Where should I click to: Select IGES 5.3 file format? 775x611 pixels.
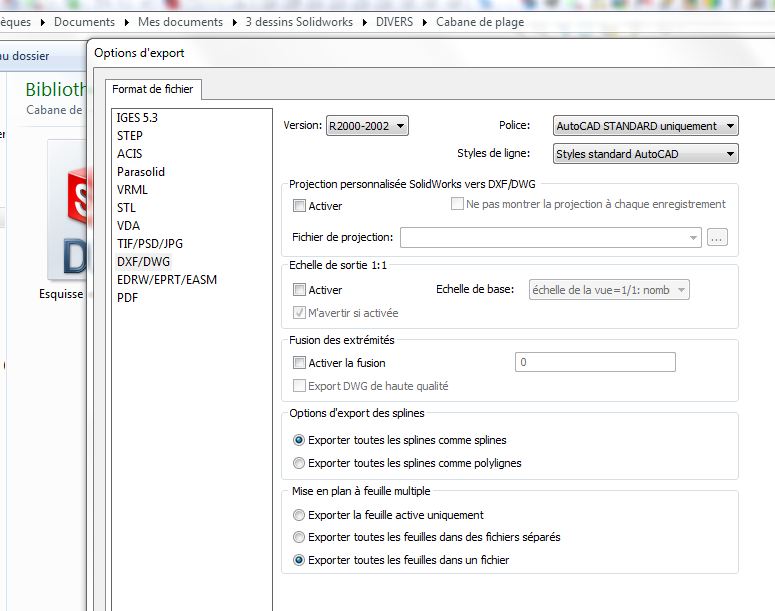[x=137, y=118]
